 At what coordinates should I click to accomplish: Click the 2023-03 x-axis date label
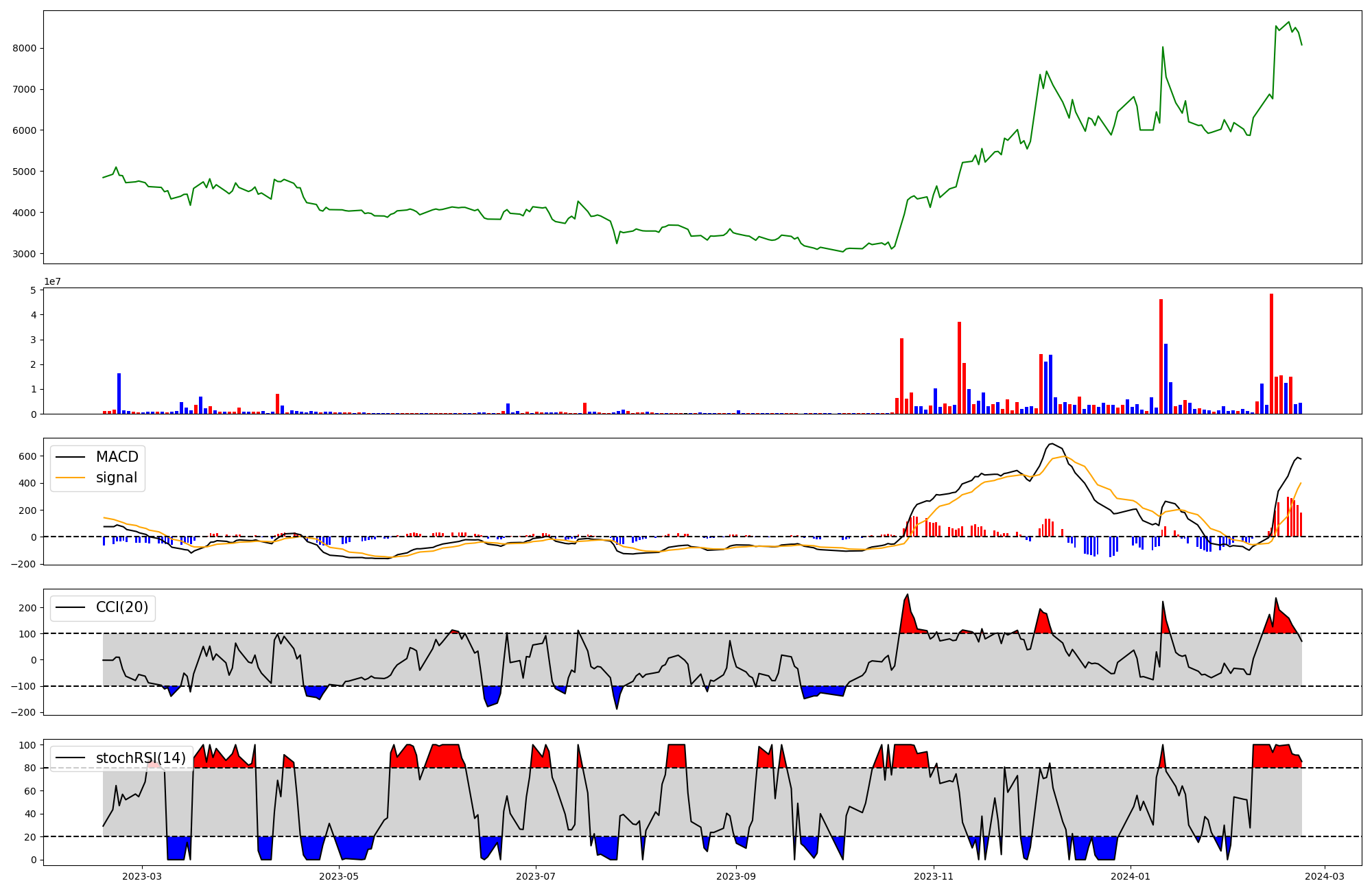click(142, 876)
